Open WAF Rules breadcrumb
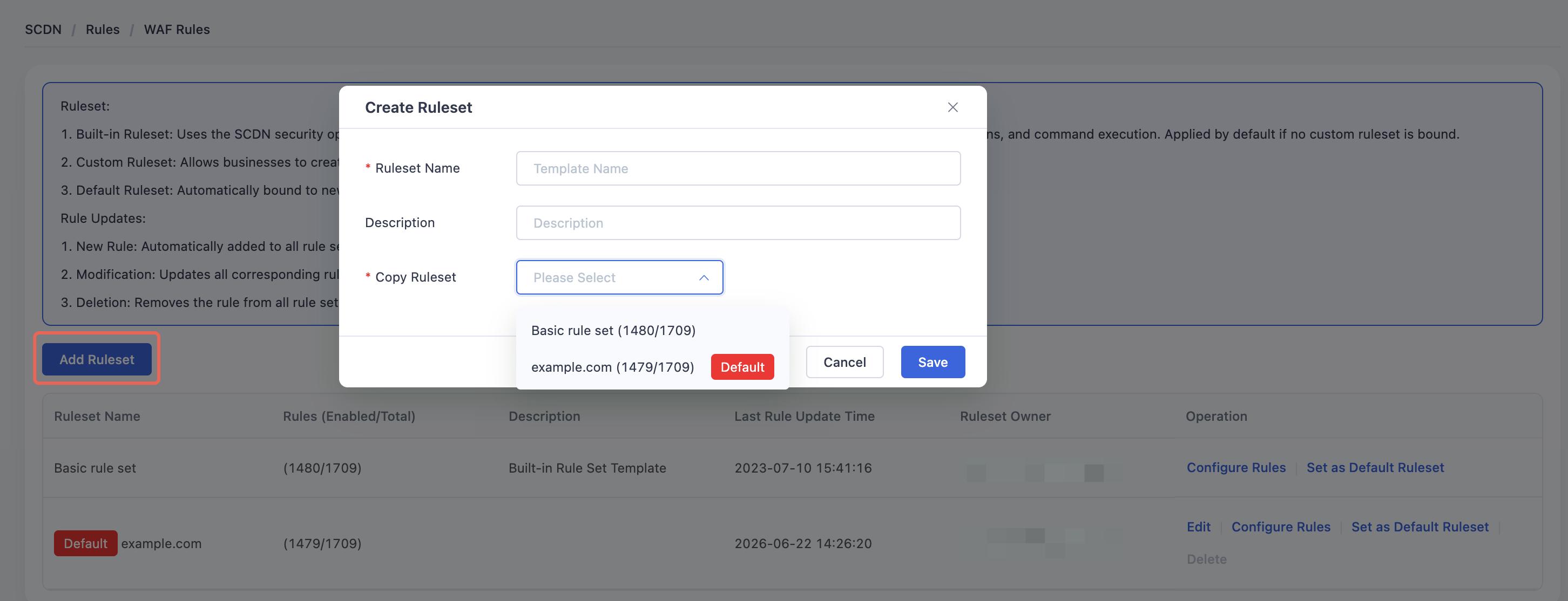 click(x=177, y=29)
